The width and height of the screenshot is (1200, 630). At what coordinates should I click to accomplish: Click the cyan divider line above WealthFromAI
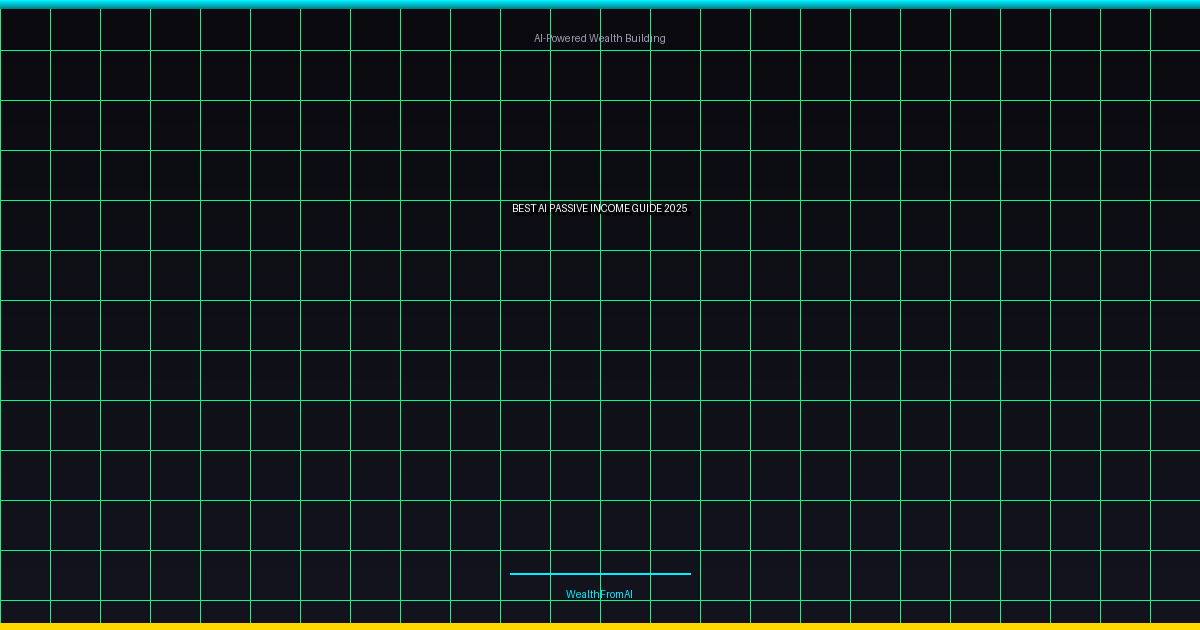tap(600, 574)
